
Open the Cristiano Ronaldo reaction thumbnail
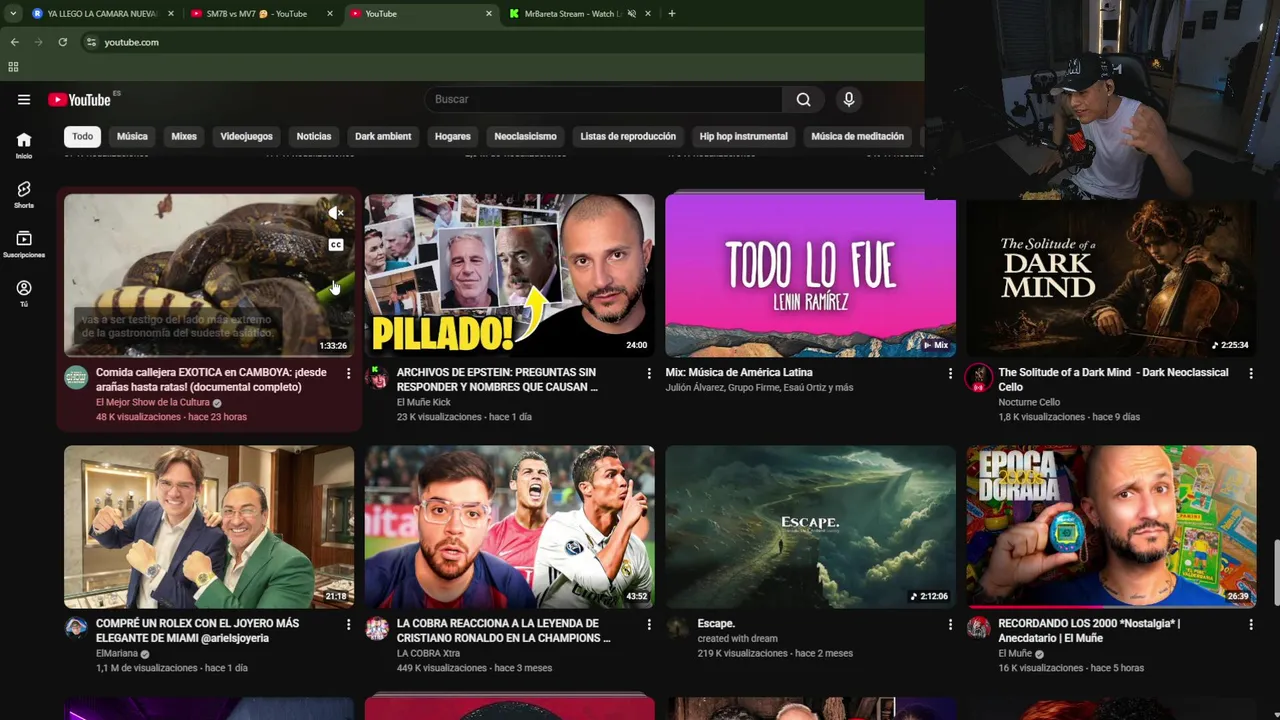point(509,527)
